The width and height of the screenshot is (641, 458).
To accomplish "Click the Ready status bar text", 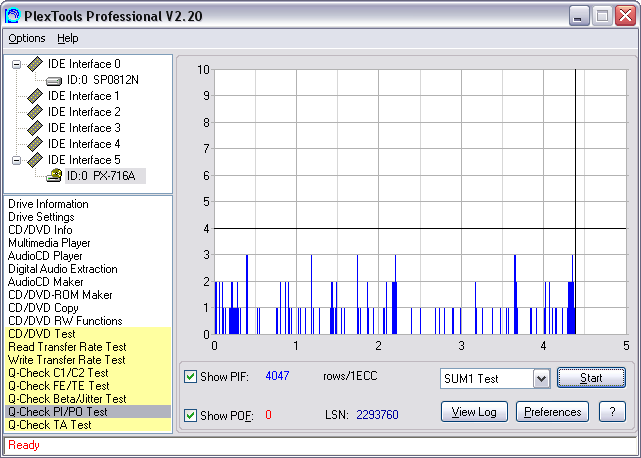I will coord(24,445).
